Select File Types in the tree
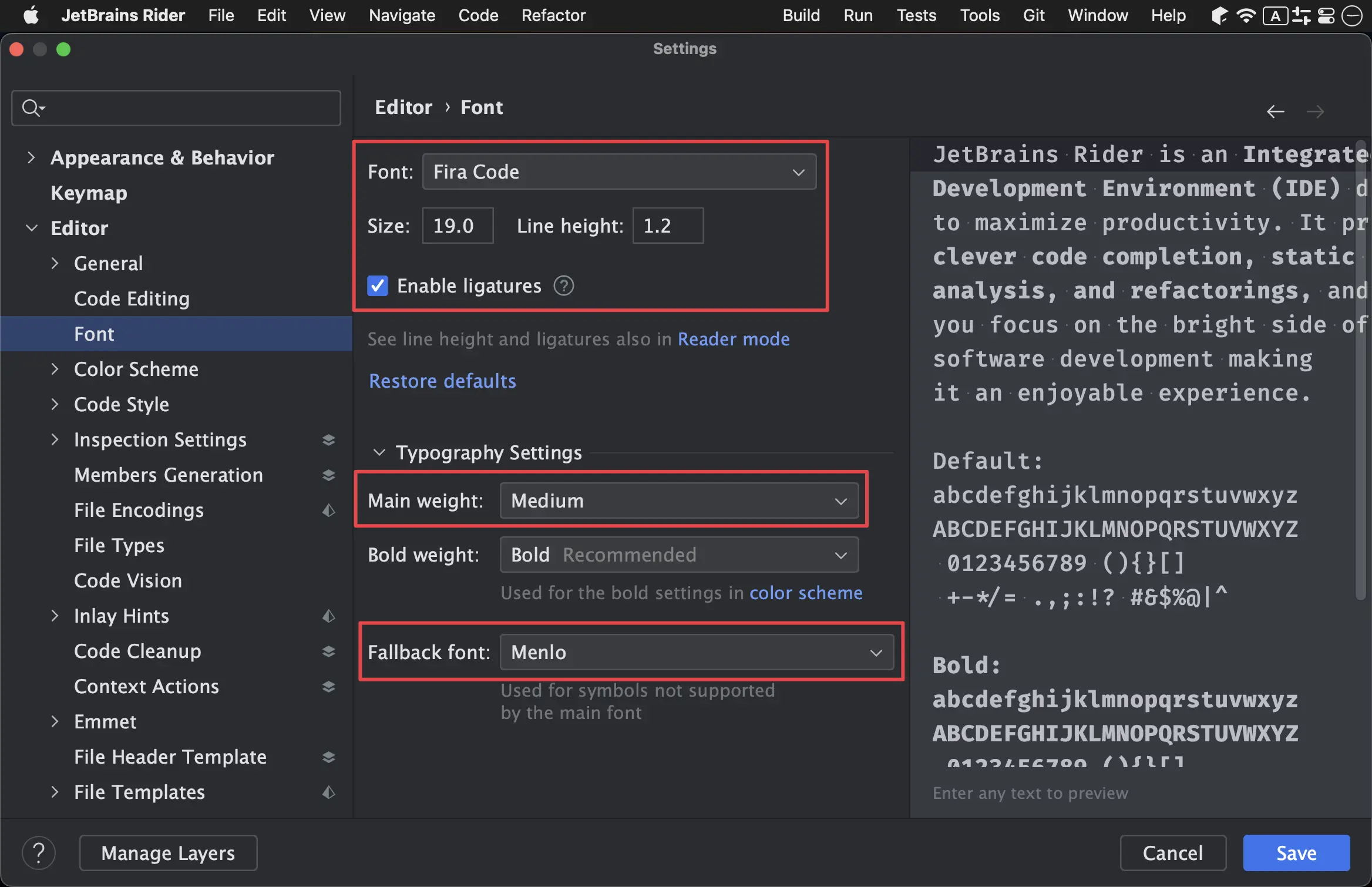The width and height of the screenshot is (1372, 887). click(119, 546)
